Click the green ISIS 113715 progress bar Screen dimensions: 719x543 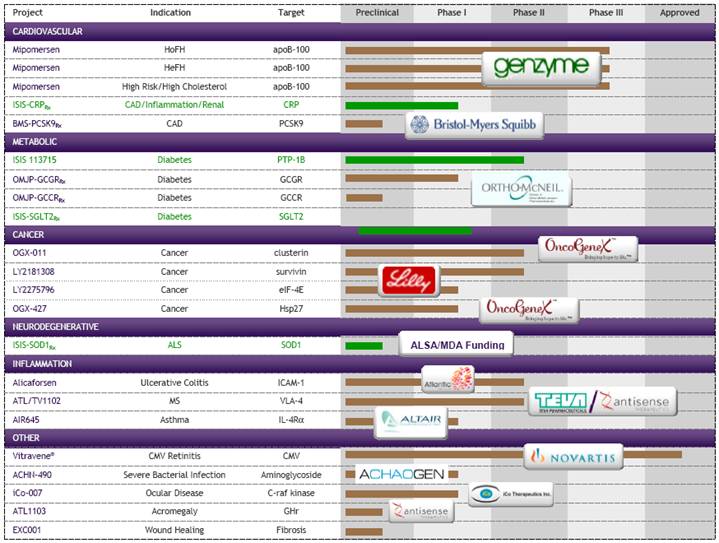coord(434,160)
